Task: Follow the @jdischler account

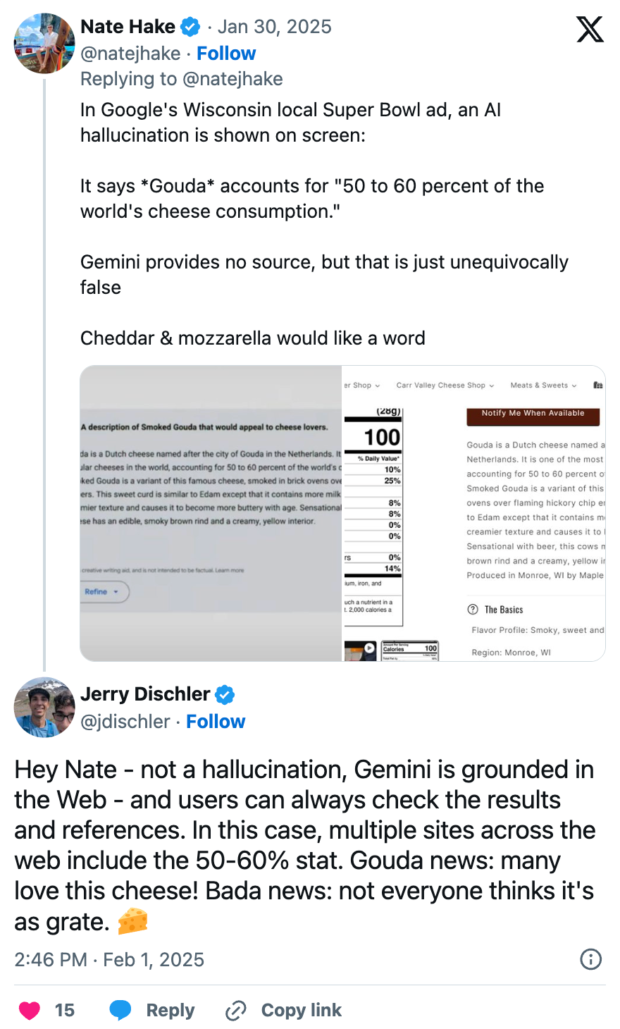Action: [x=216, y=721]
